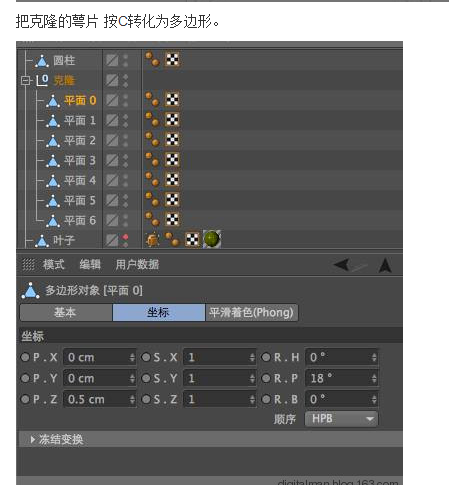Click the P . Z 0.5 cm field
The width and height of the screenshot is (449, 485).
[x=99, y=399]
